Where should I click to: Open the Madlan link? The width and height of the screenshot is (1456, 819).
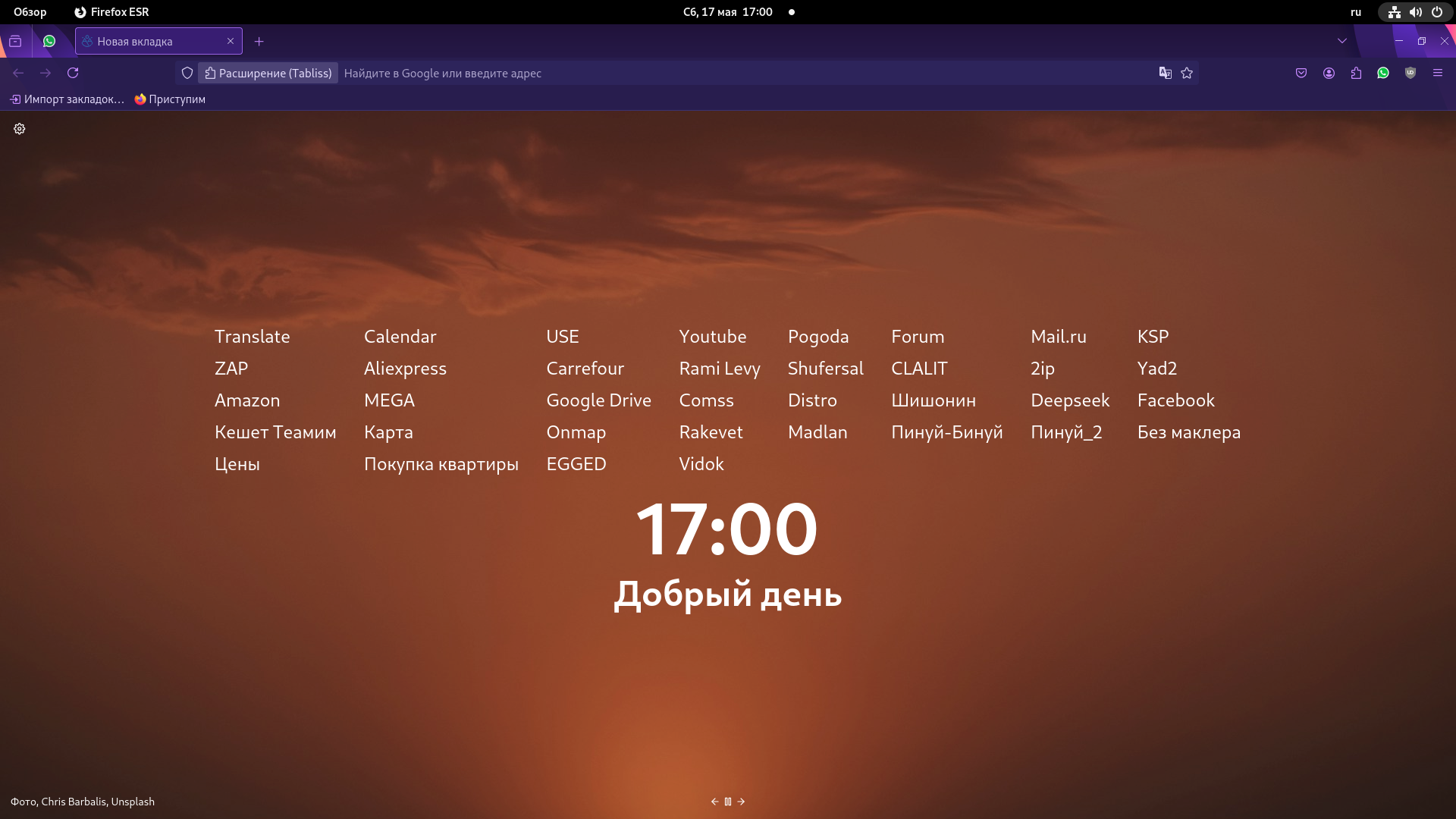(x=817, y=432)
